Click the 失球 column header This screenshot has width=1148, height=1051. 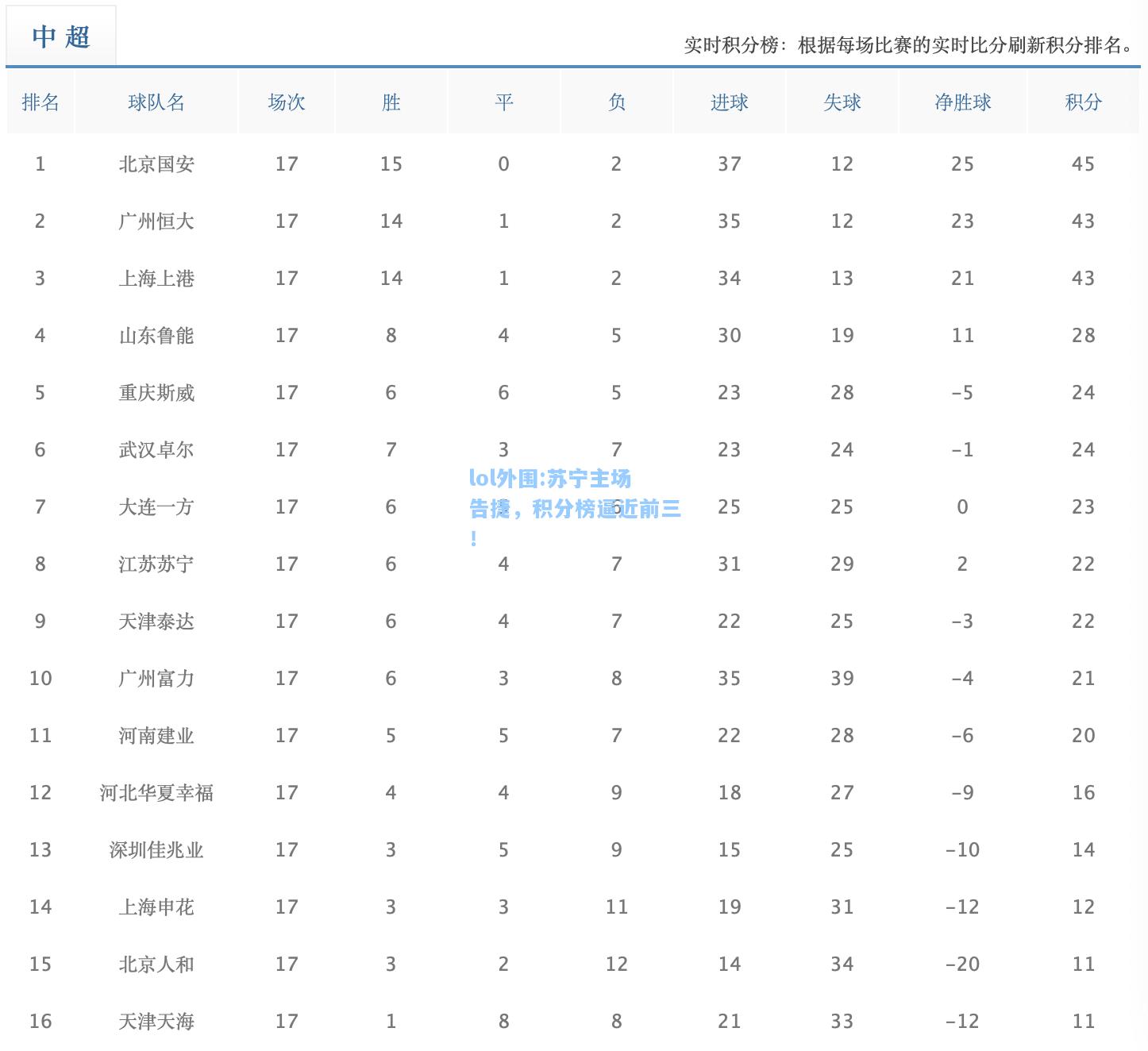pos(842,102)
